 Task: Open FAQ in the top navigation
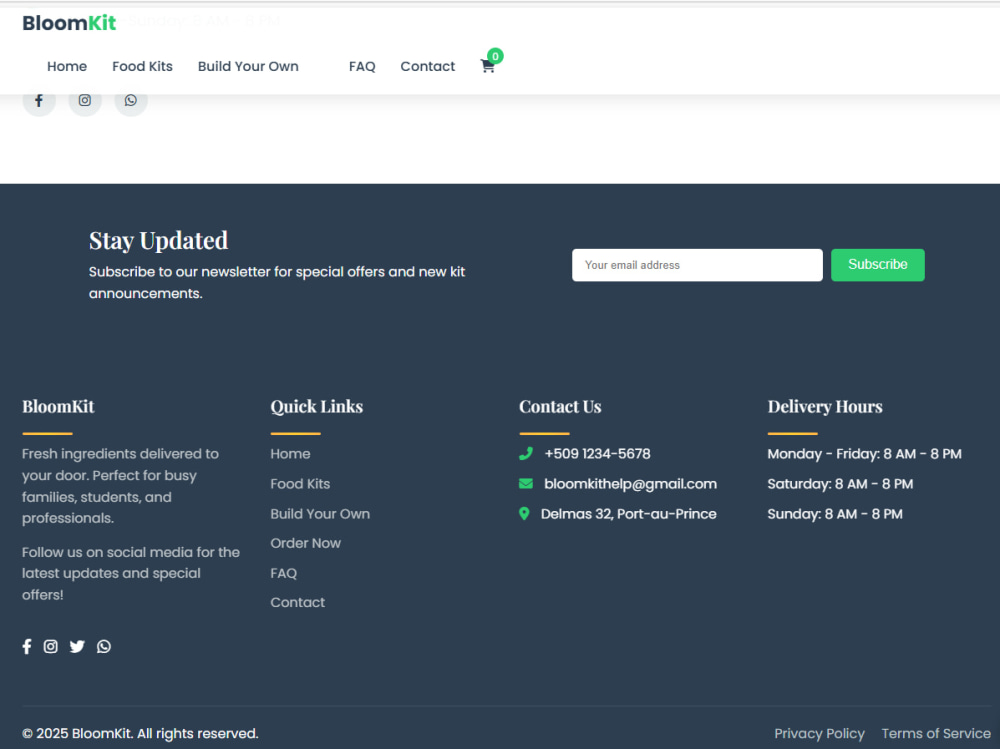362,66
